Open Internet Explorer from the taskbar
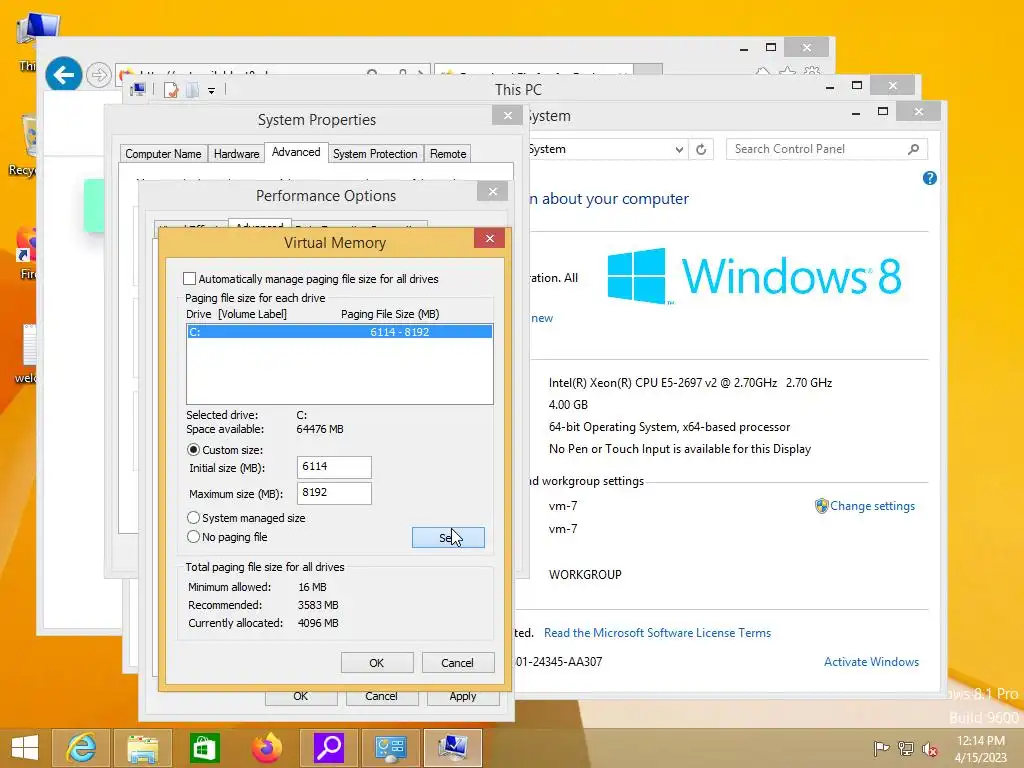 pos(81,748)
